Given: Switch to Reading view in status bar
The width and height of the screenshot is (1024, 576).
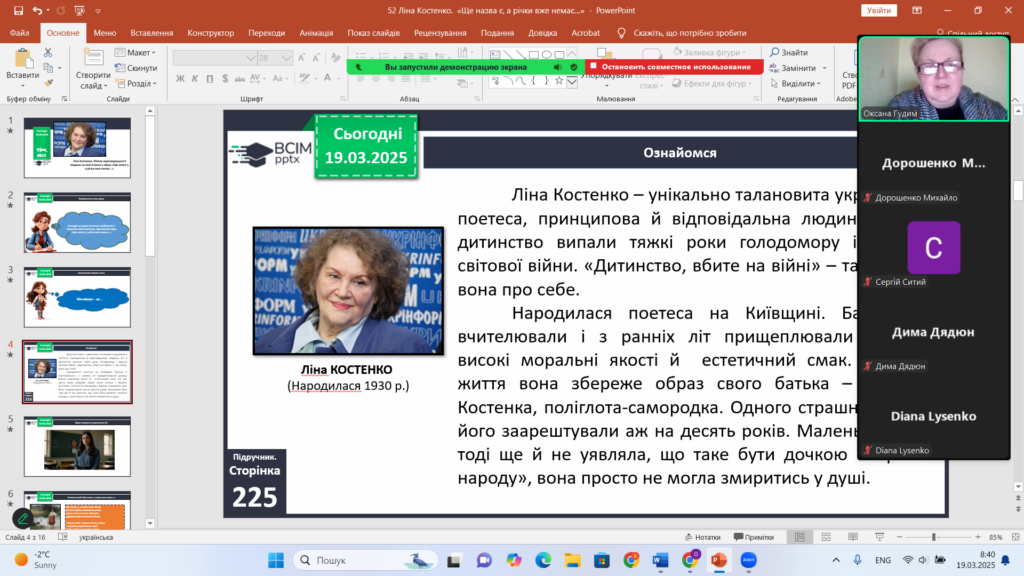Looking at the screenshot, I should pos(853,537).
